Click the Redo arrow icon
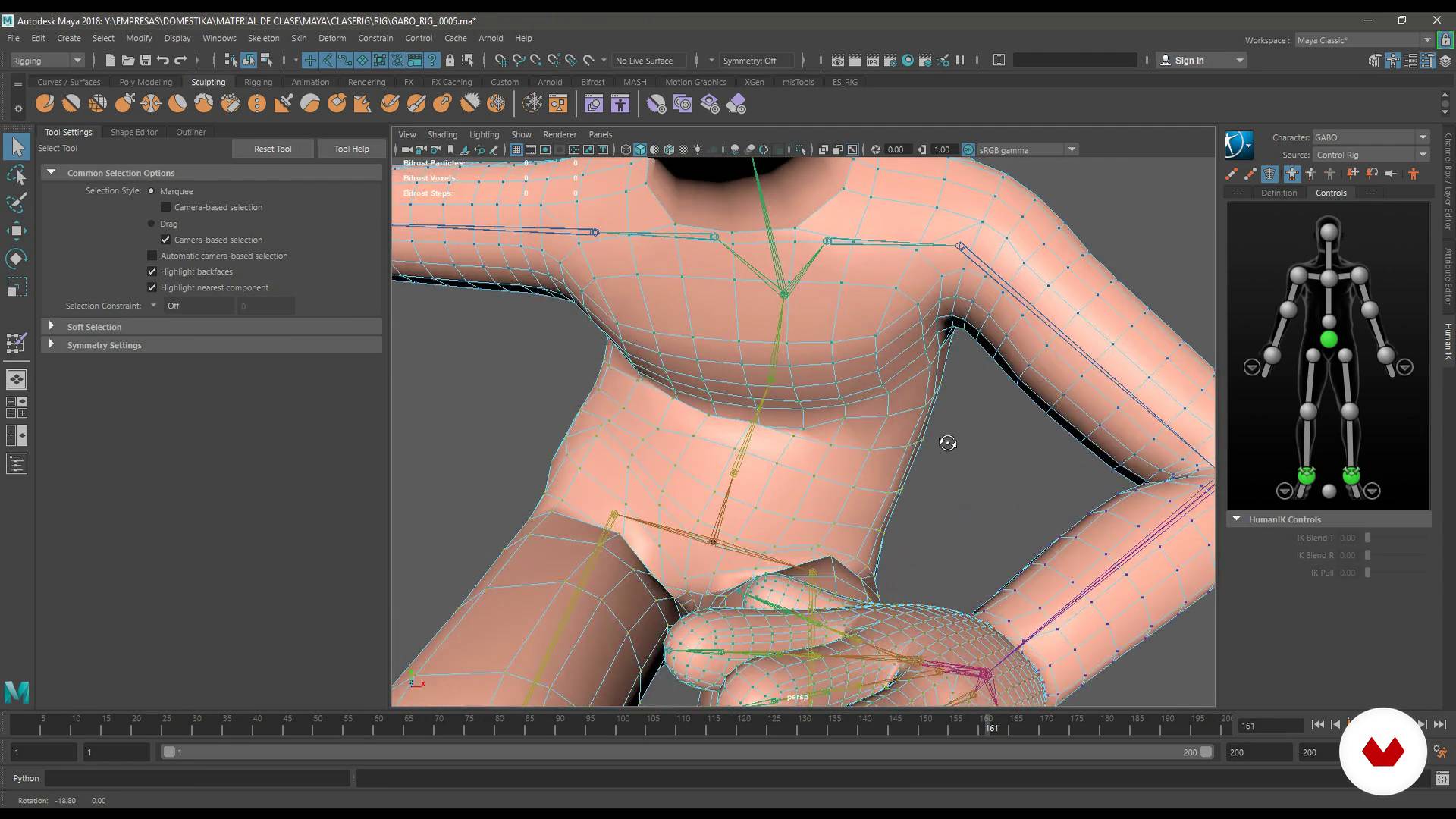 coord(180,61)
